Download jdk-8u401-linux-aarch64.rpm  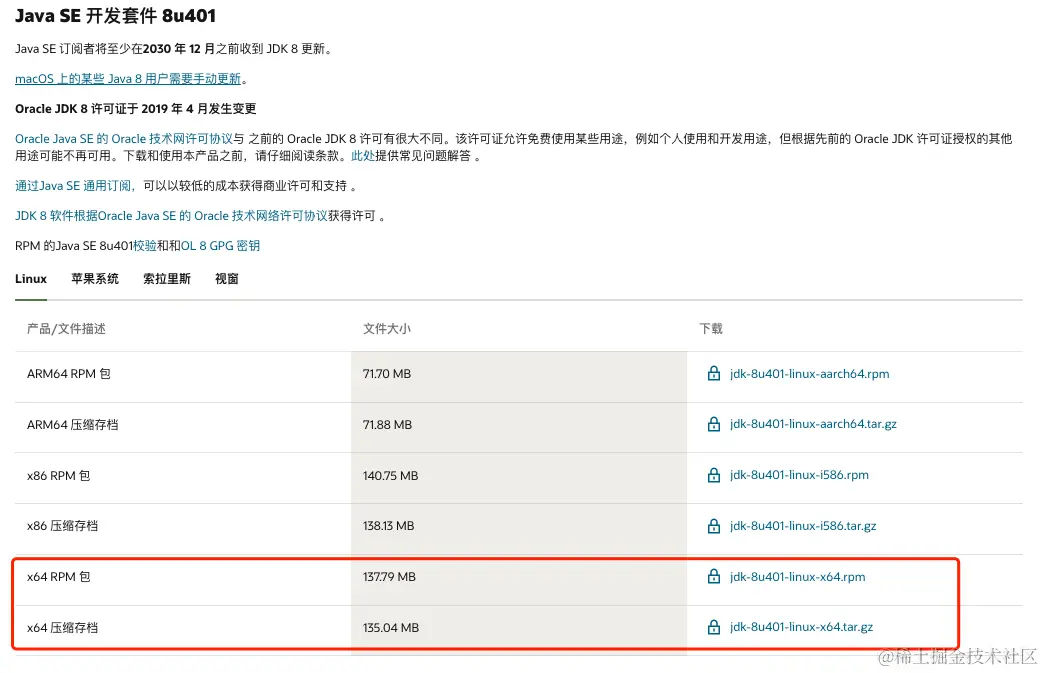point(810,374)
